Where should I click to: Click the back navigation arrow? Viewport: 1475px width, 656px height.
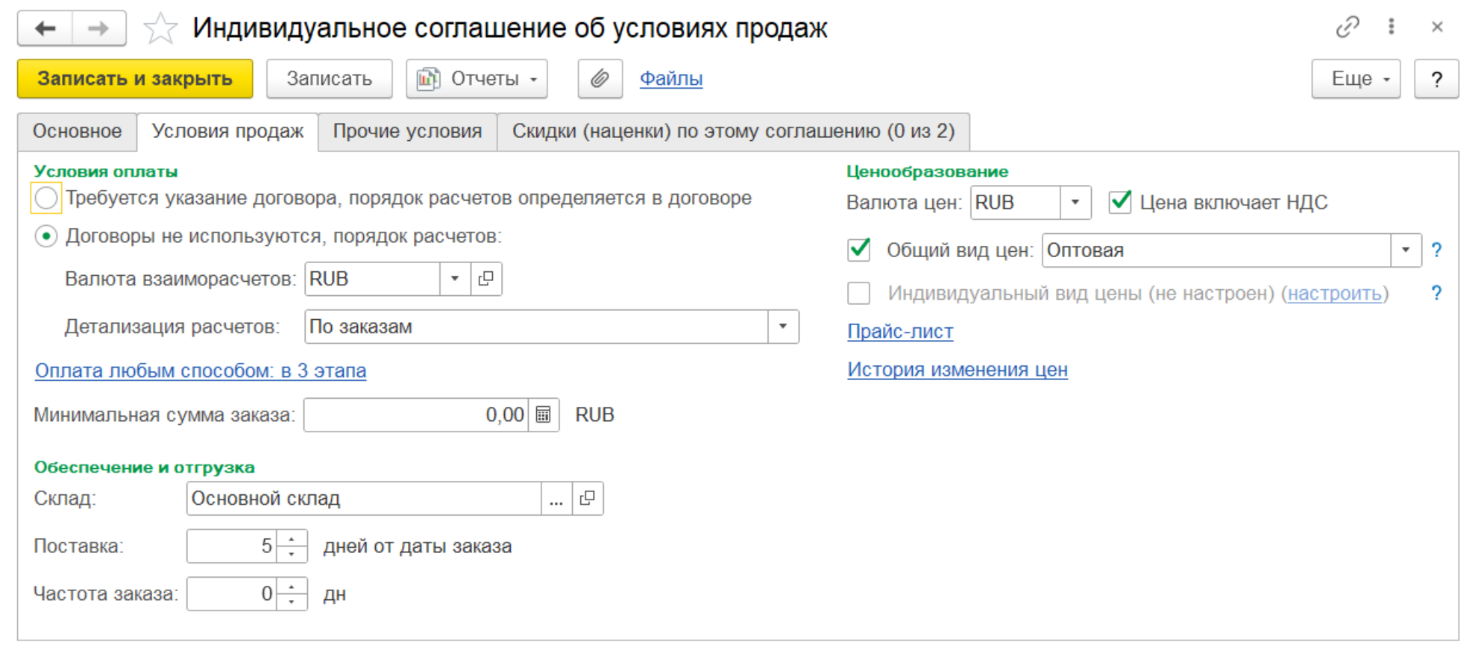point(45,28)
